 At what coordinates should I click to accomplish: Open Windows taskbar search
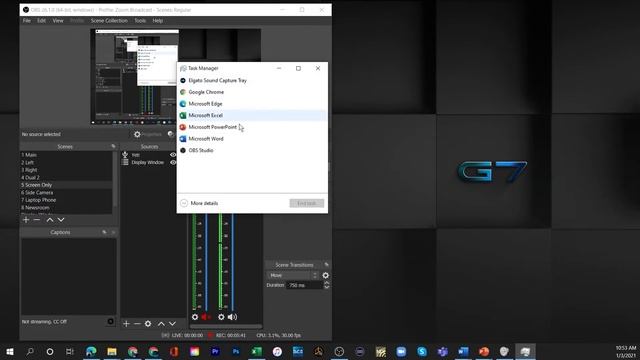pos(30,351)
